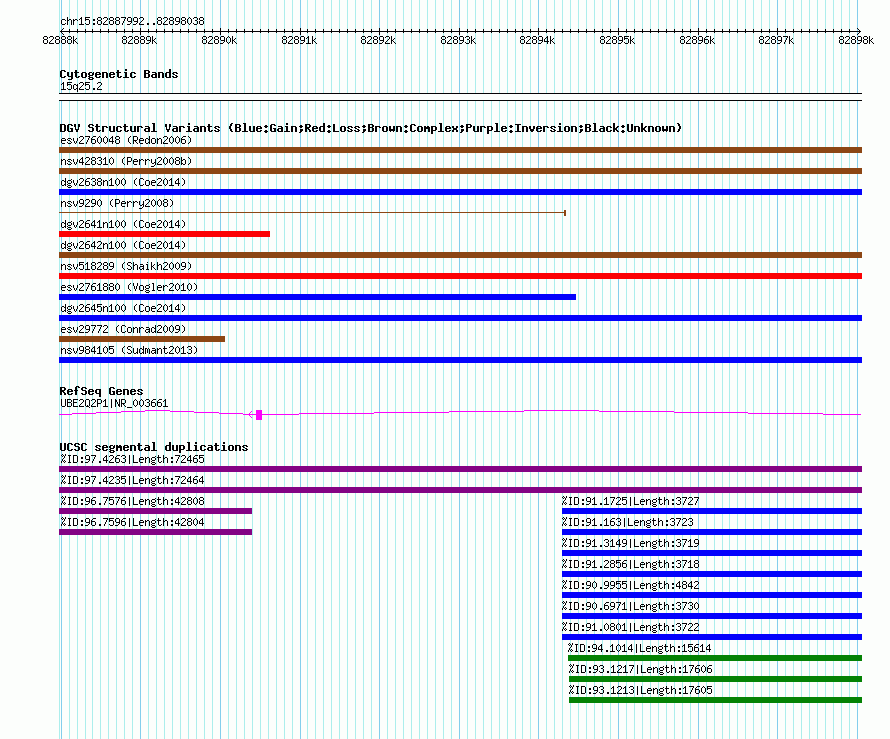Click the blue bar for %ID:91.163|Length:3723

click(712, 532)
